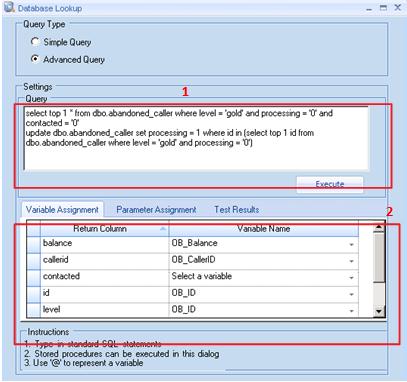Click inside the SQL query text box
407x382 pixels.
click(196, 138)
